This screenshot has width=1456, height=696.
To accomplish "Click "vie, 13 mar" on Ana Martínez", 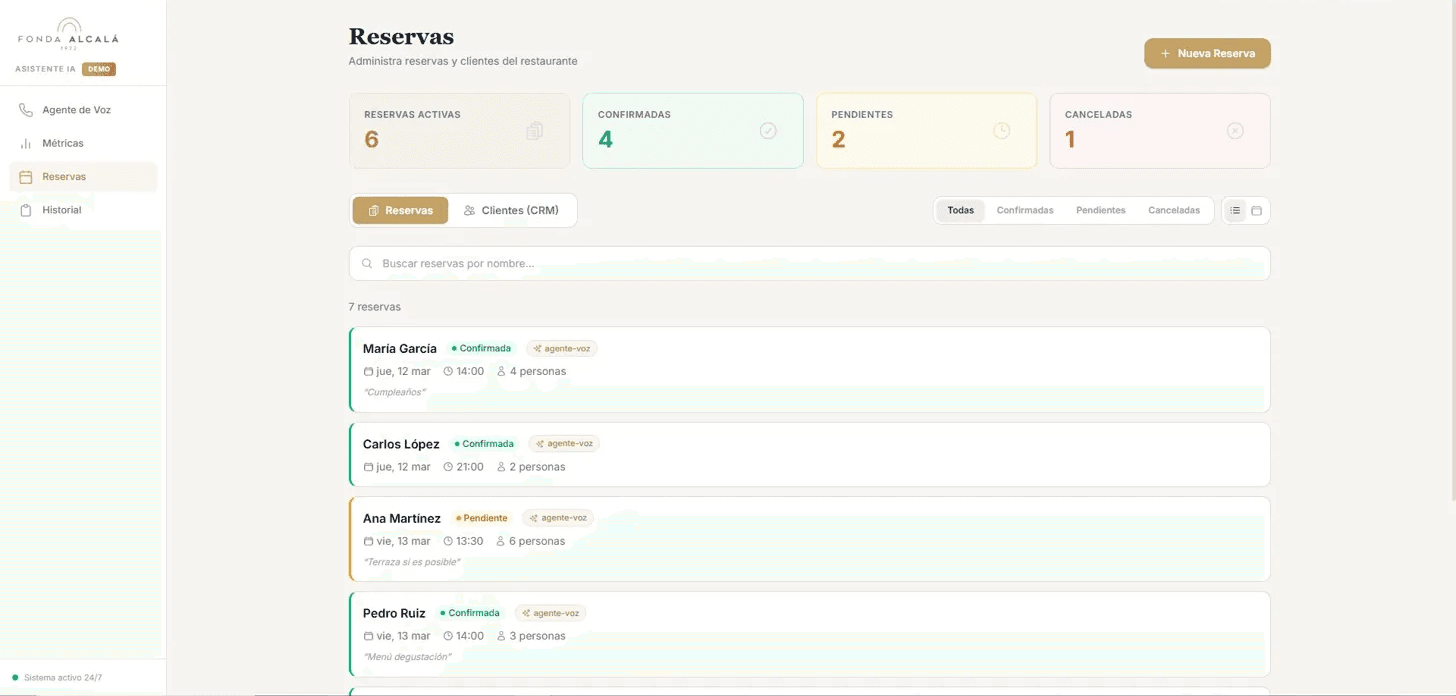I will point(403,541).
